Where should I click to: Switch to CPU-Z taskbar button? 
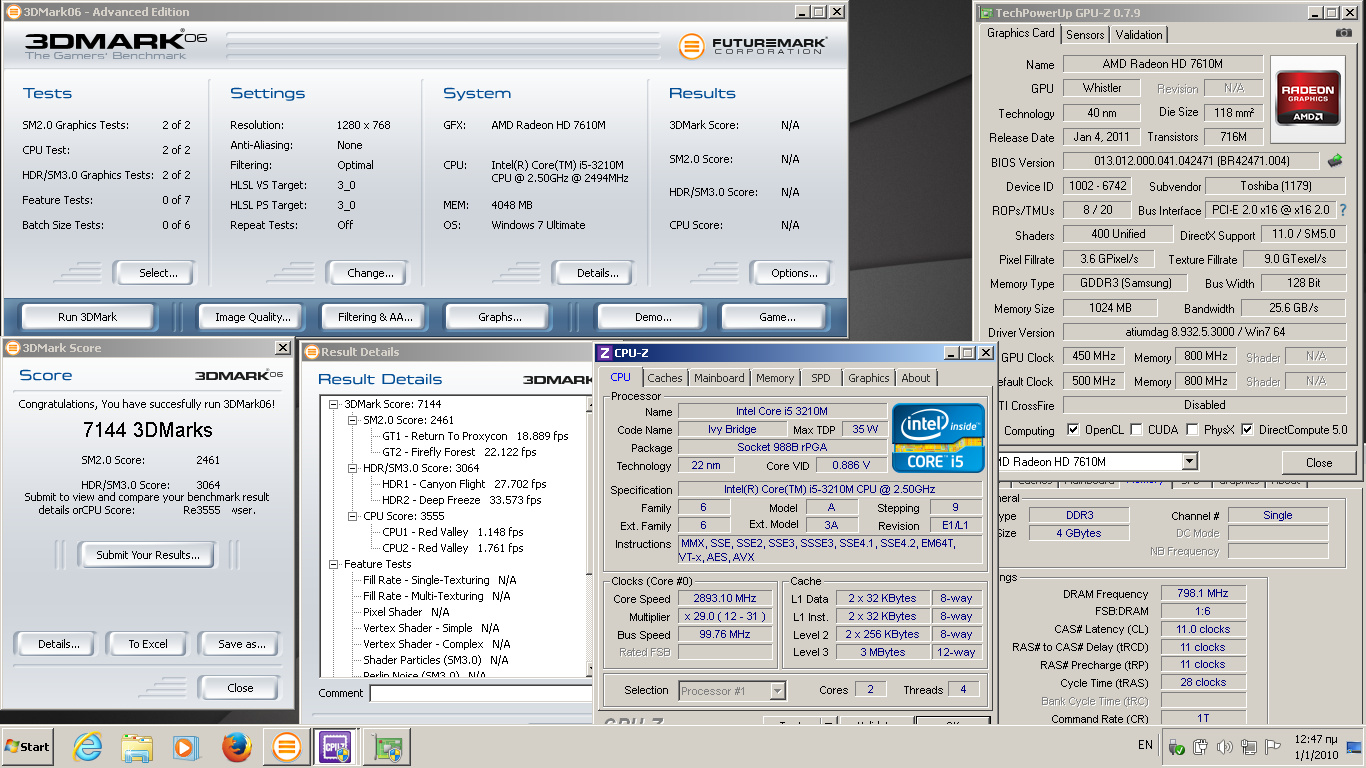pos(335,746)
